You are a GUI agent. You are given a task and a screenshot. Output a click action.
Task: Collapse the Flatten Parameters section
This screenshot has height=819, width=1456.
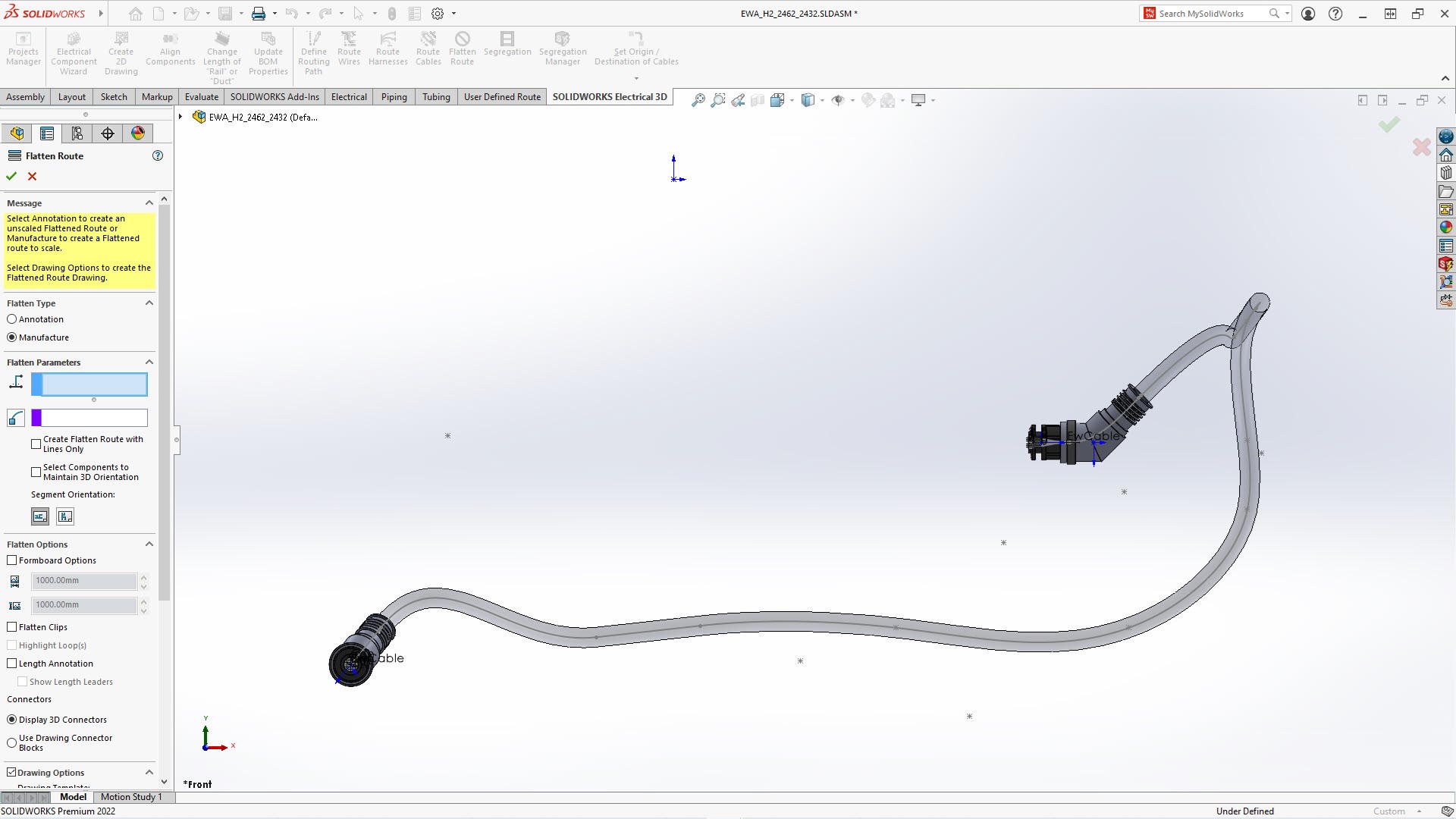[149, 362]
